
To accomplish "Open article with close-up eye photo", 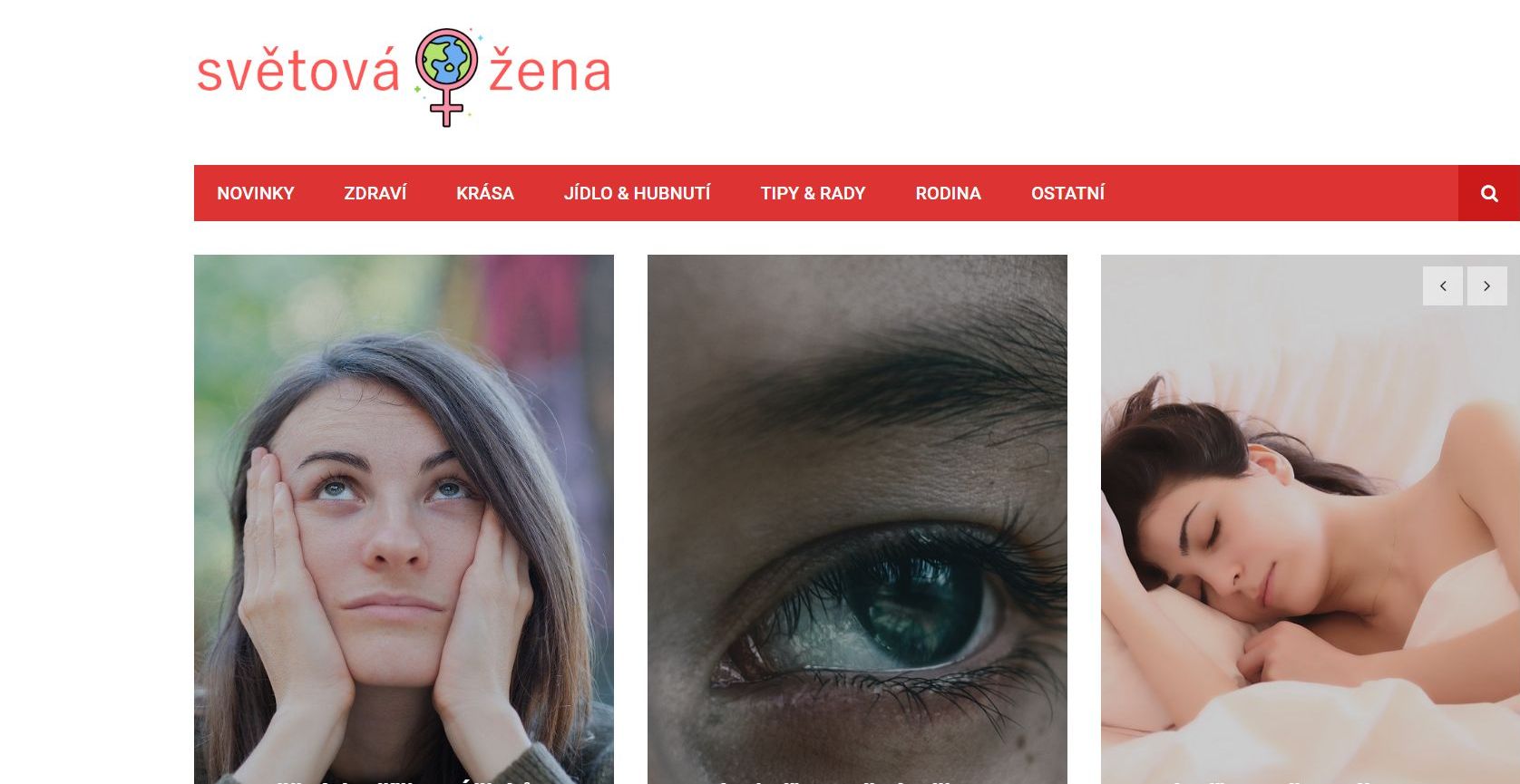I will (857, 518).
